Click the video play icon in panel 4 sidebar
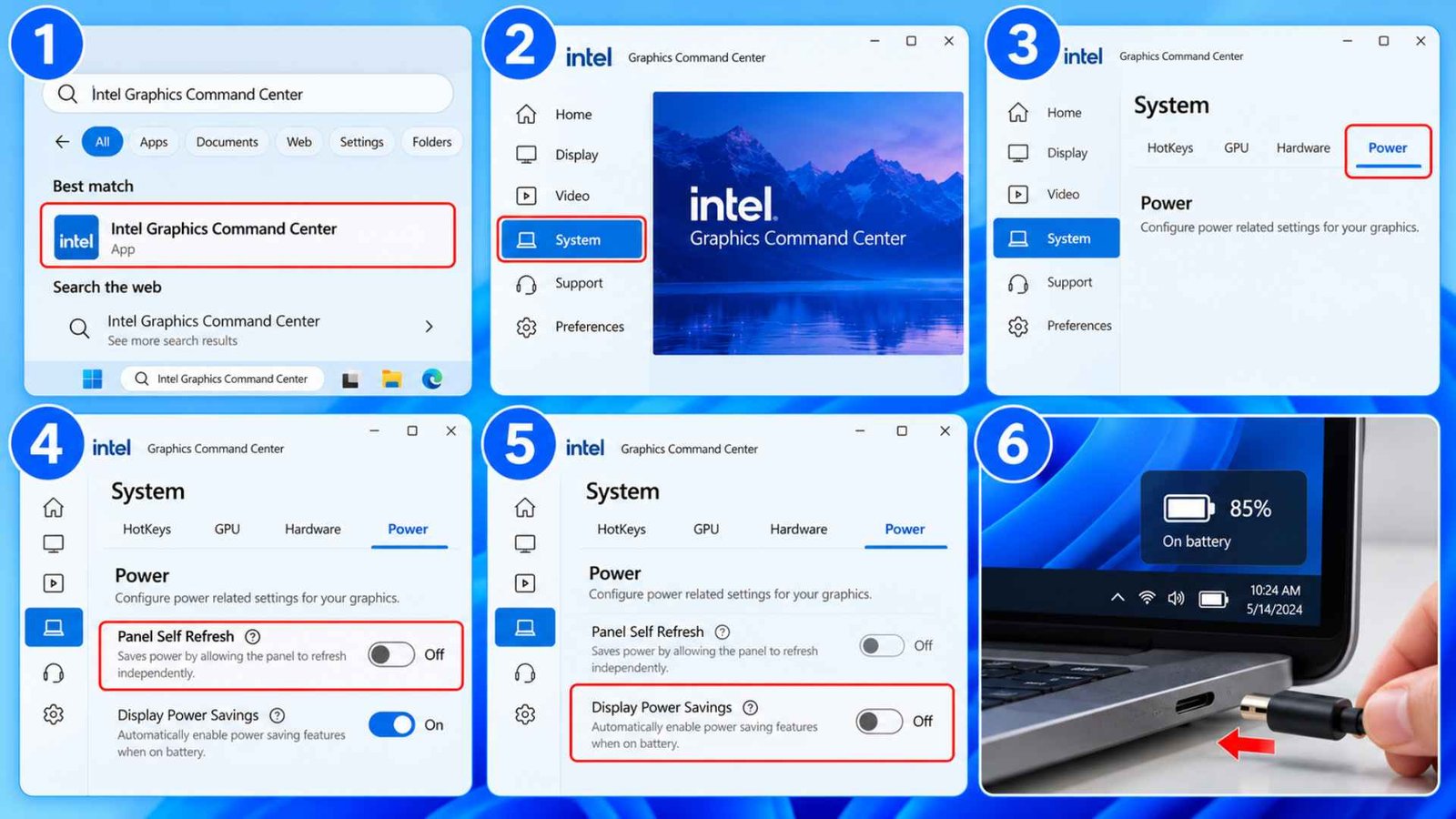Image resolution: width=1456 pixels, height=819 pixels. point(54,583)
